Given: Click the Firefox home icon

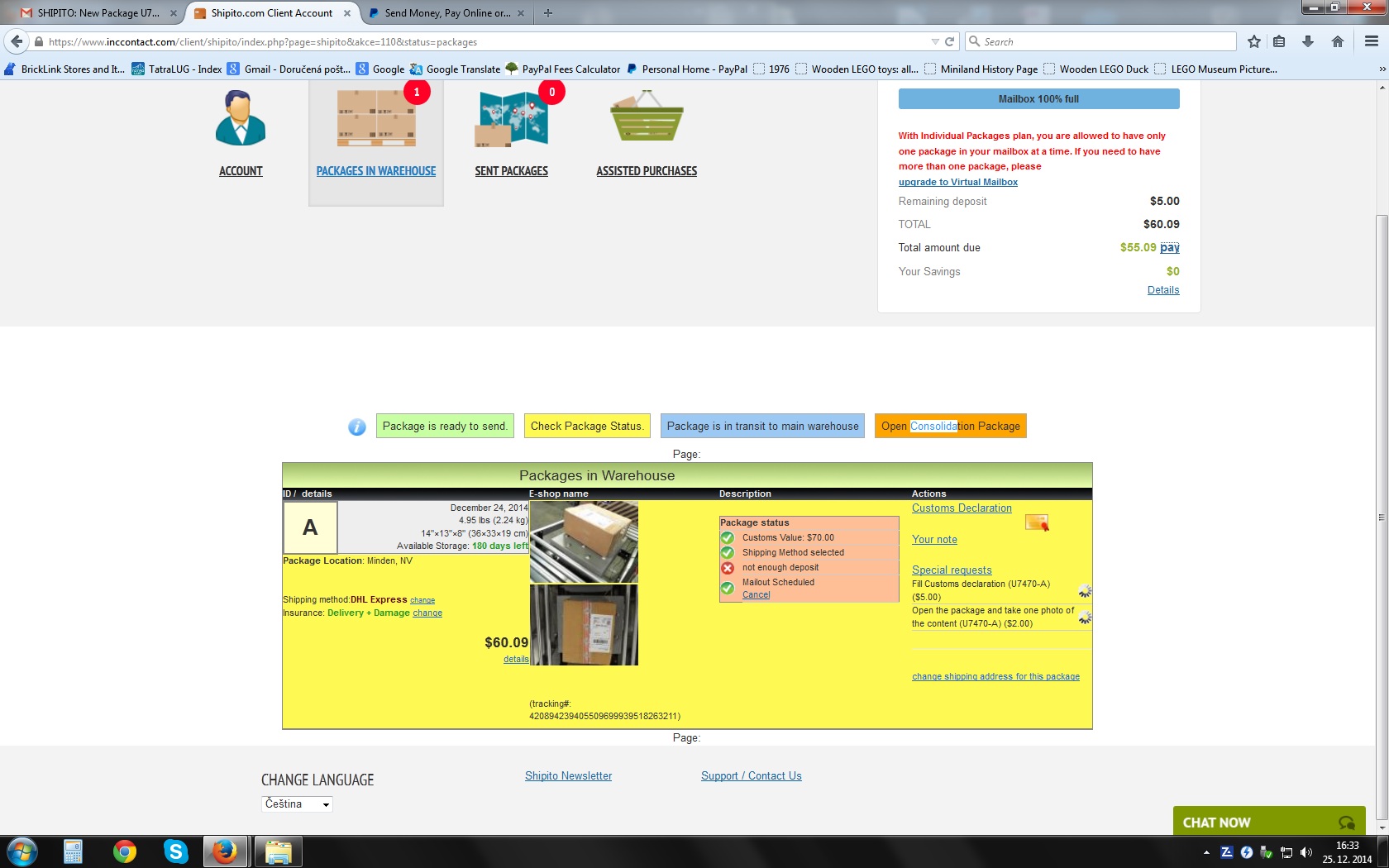Looking at the screenshot, I should point(1338,41).
